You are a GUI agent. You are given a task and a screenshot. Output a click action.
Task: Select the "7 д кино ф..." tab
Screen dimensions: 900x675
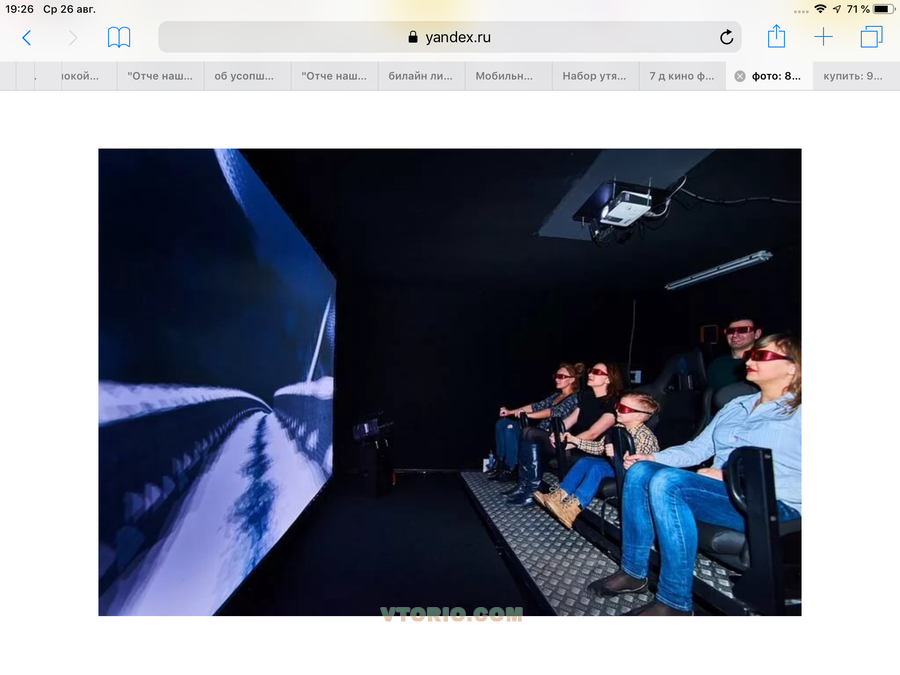[x=682, y=76]
